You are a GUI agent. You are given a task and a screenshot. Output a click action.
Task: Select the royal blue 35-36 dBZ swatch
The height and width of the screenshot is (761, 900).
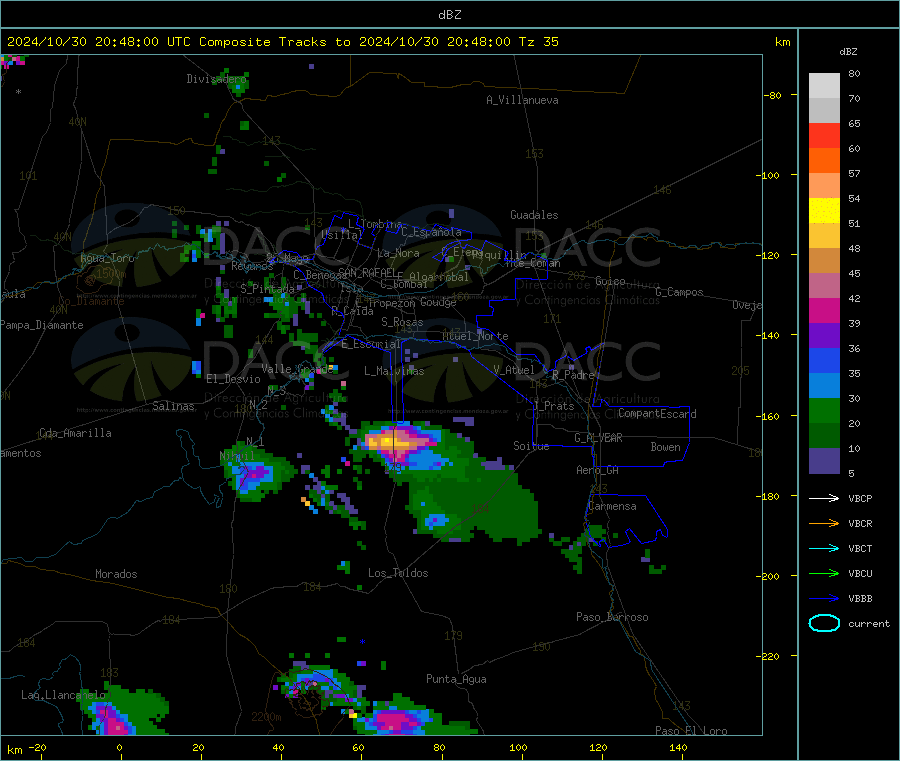(x=824, y=360)
